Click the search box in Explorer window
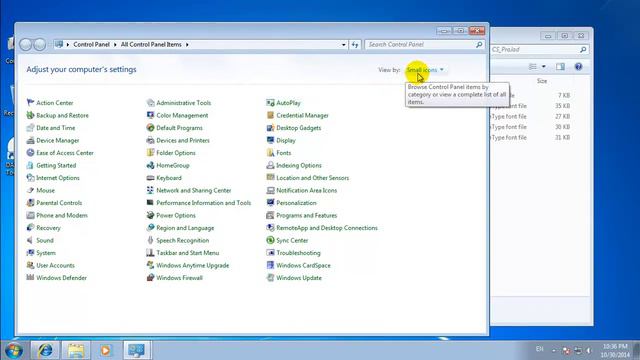 coord(539,49)
